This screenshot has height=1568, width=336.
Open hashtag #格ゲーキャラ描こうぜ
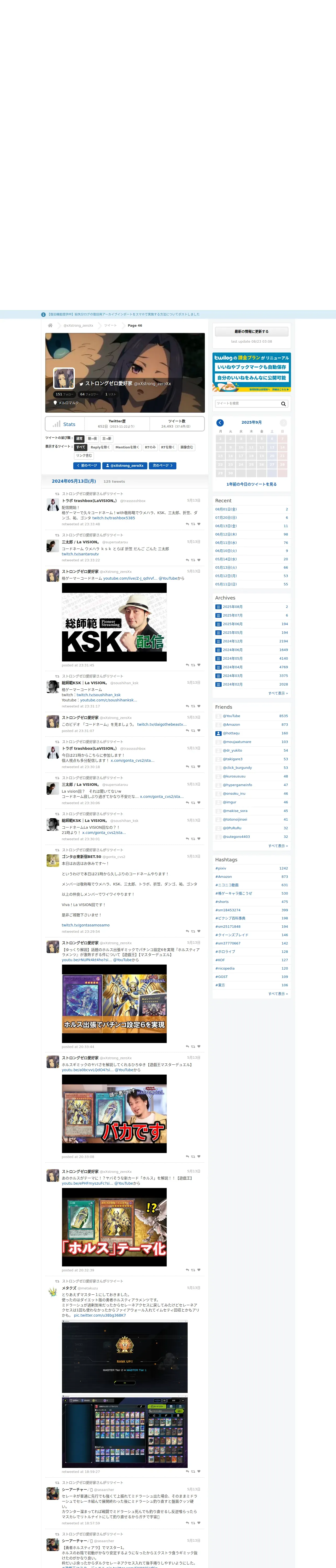pyautogui.click(x=234, y=893)
